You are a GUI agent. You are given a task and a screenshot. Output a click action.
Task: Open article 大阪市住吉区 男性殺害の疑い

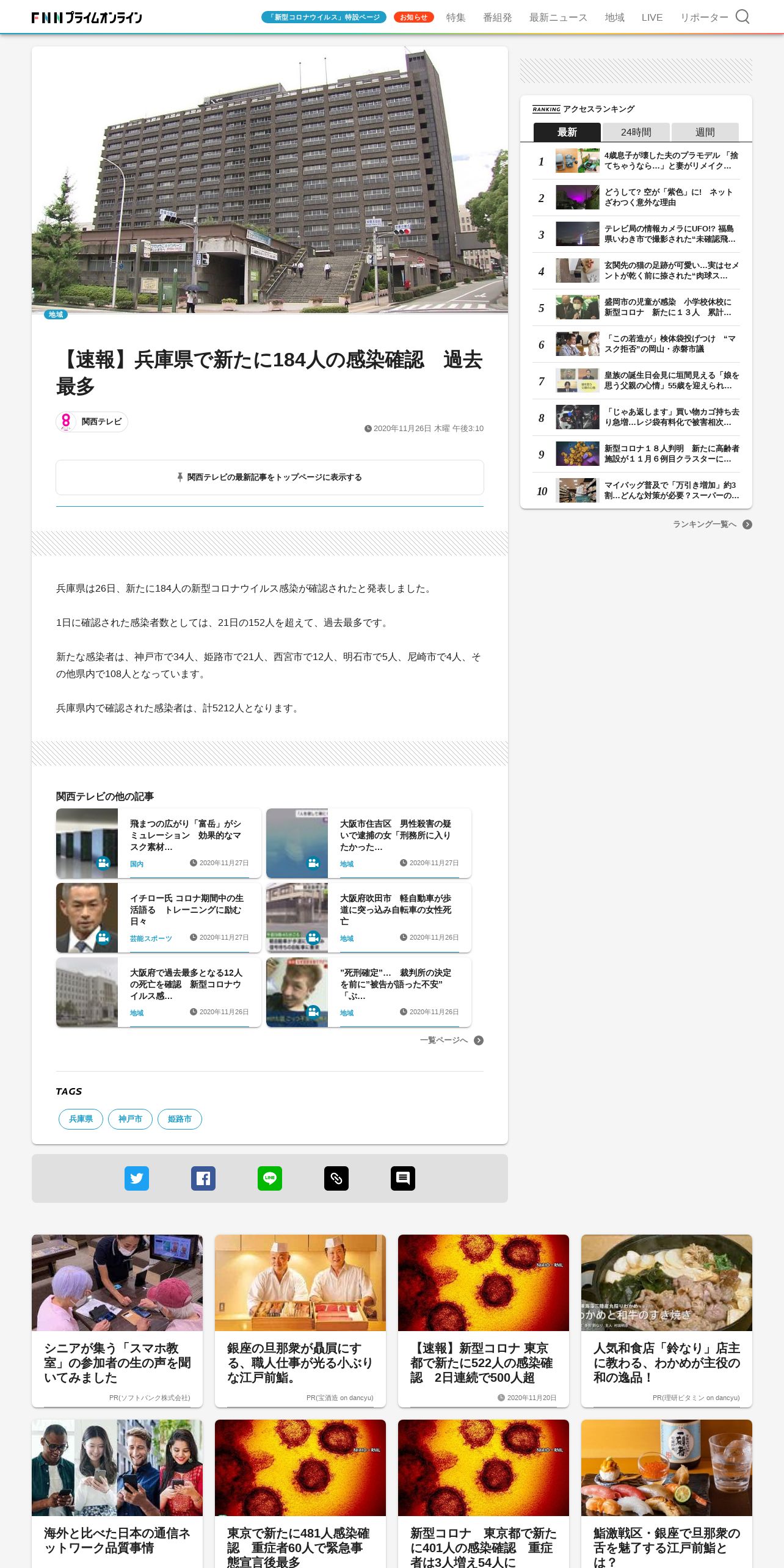(369, 843)
